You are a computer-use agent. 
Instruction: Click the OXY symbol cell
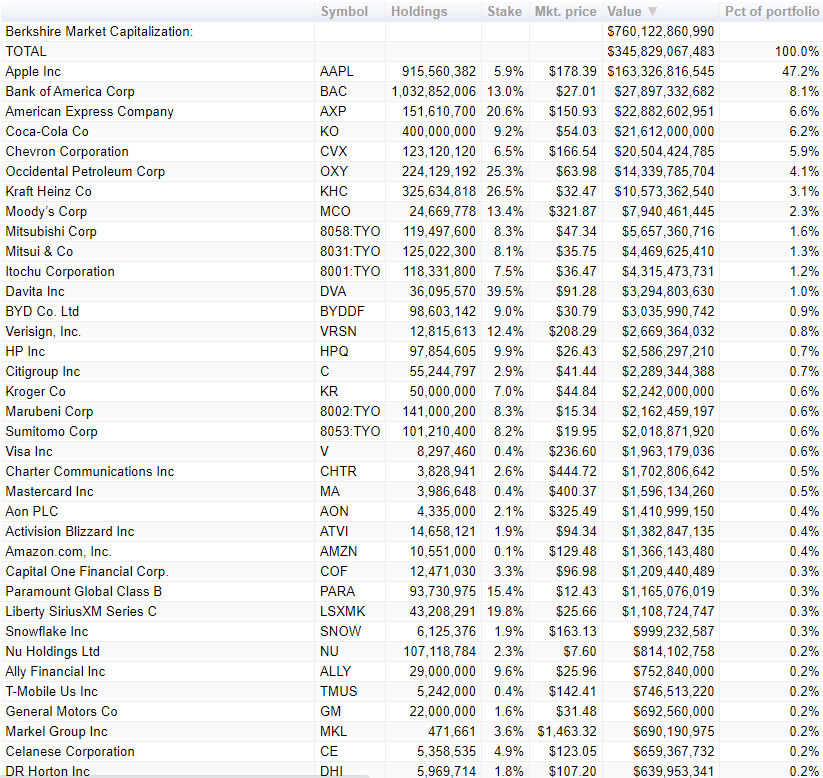pyautogui.click(x=334, y=171)
